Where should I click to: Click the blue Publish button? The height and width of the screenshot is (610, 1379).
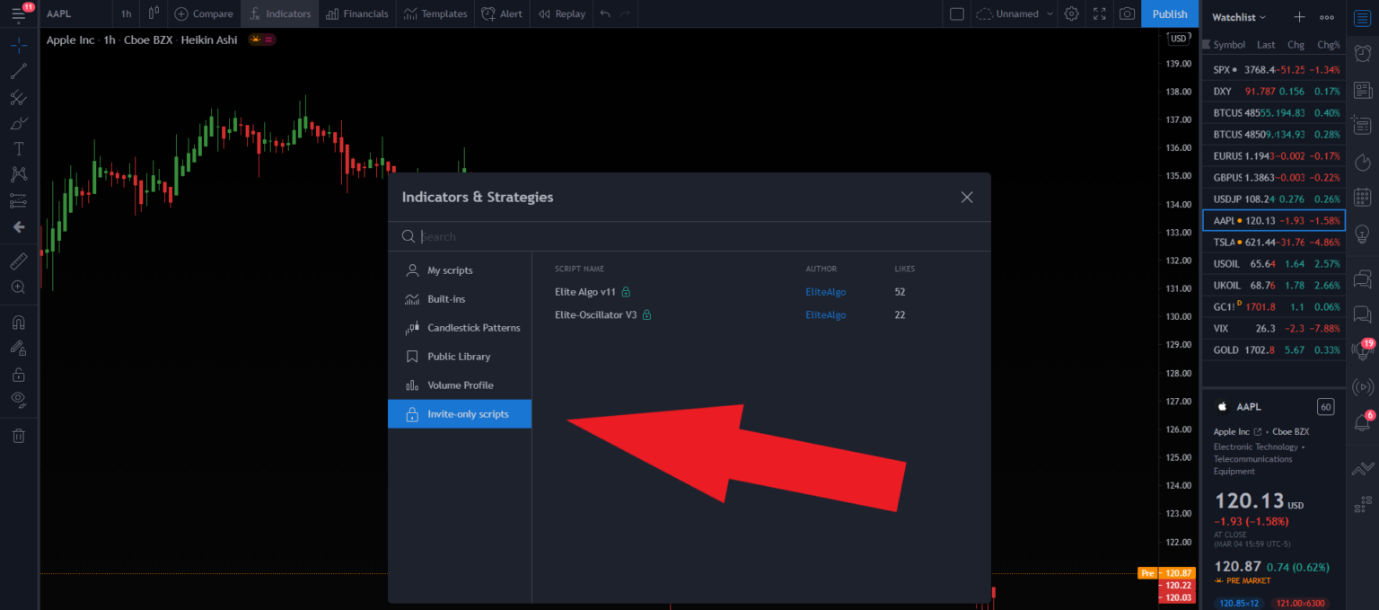click(1169, 14)
